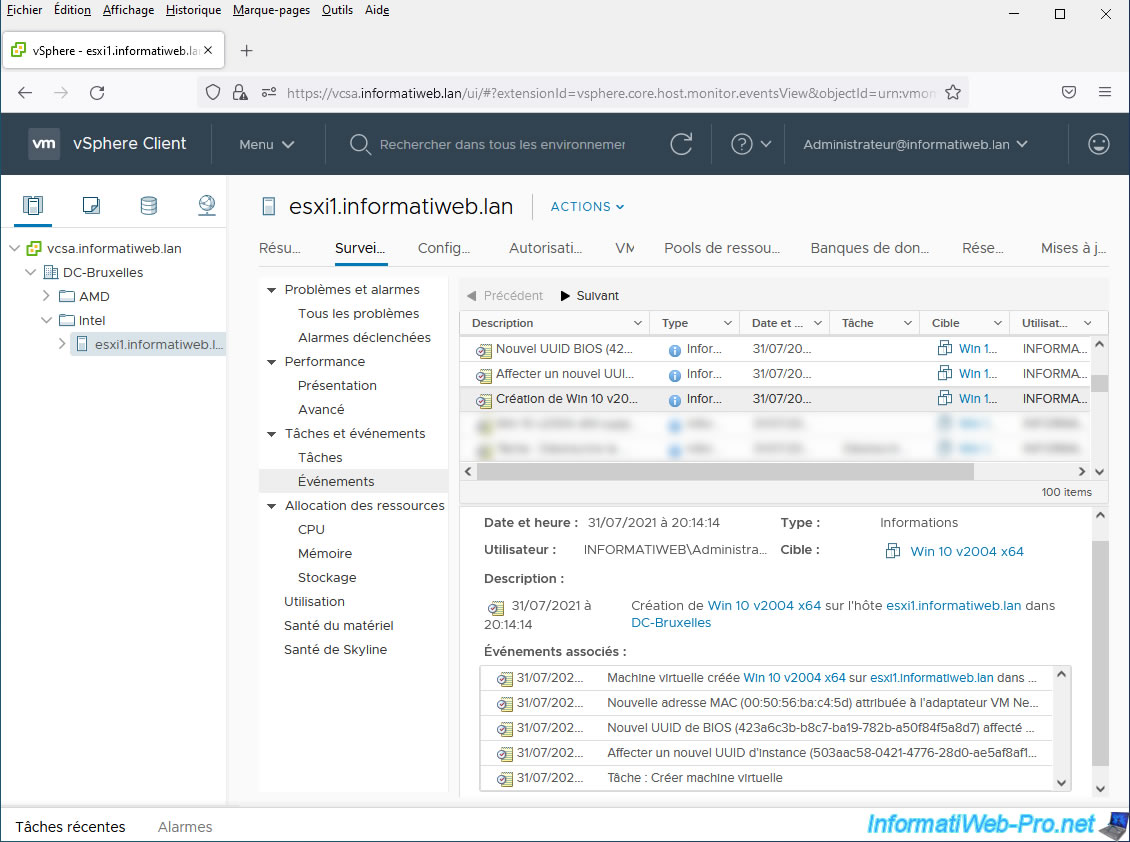Screen dimensions: 1130x842
Task: Open DC-Bruxelles link in description
Action: [x=671, y=623]
